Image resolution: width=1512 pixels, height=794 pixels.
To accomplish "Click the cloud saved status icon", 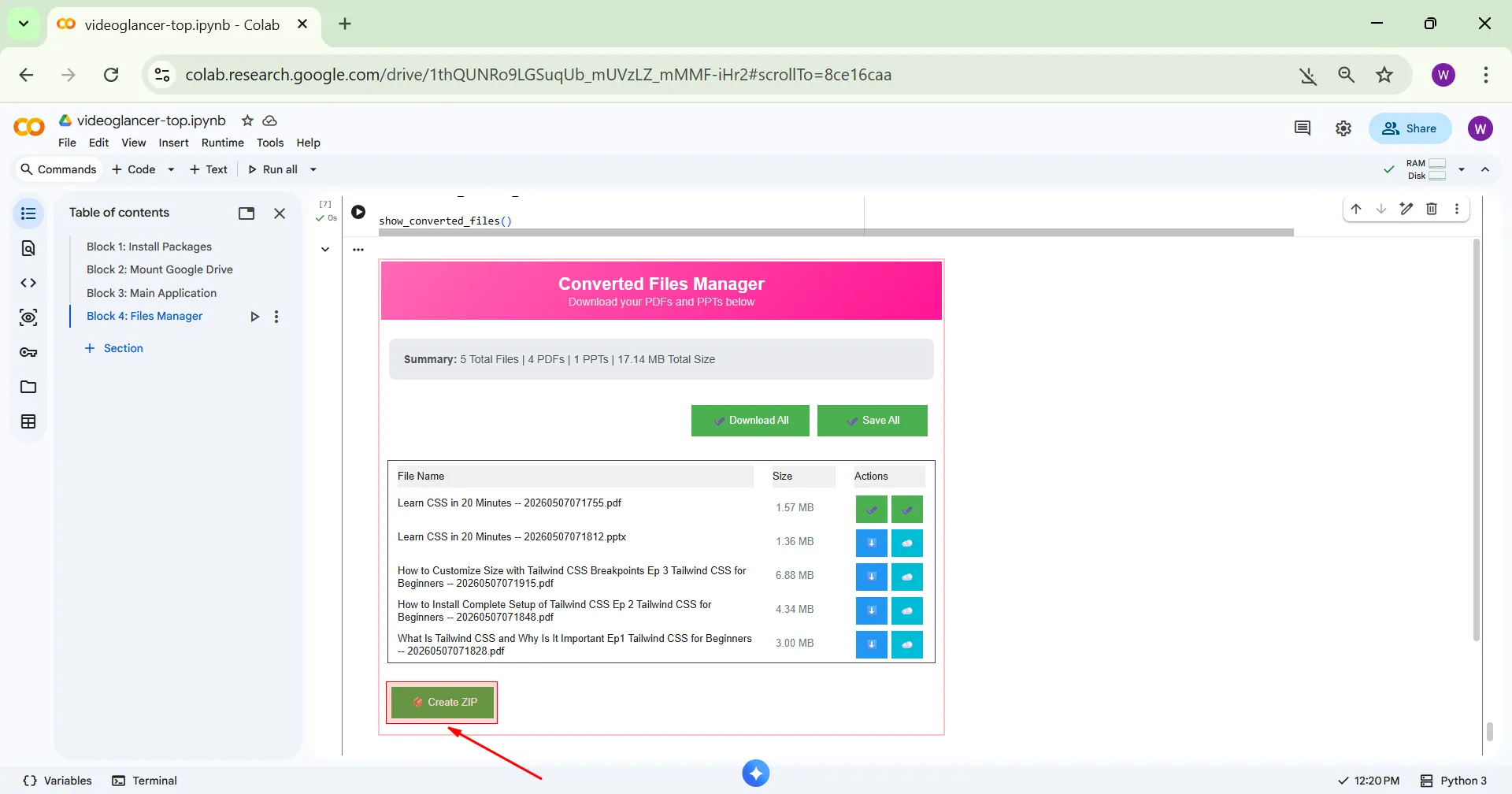I will (x=269, y=121).
